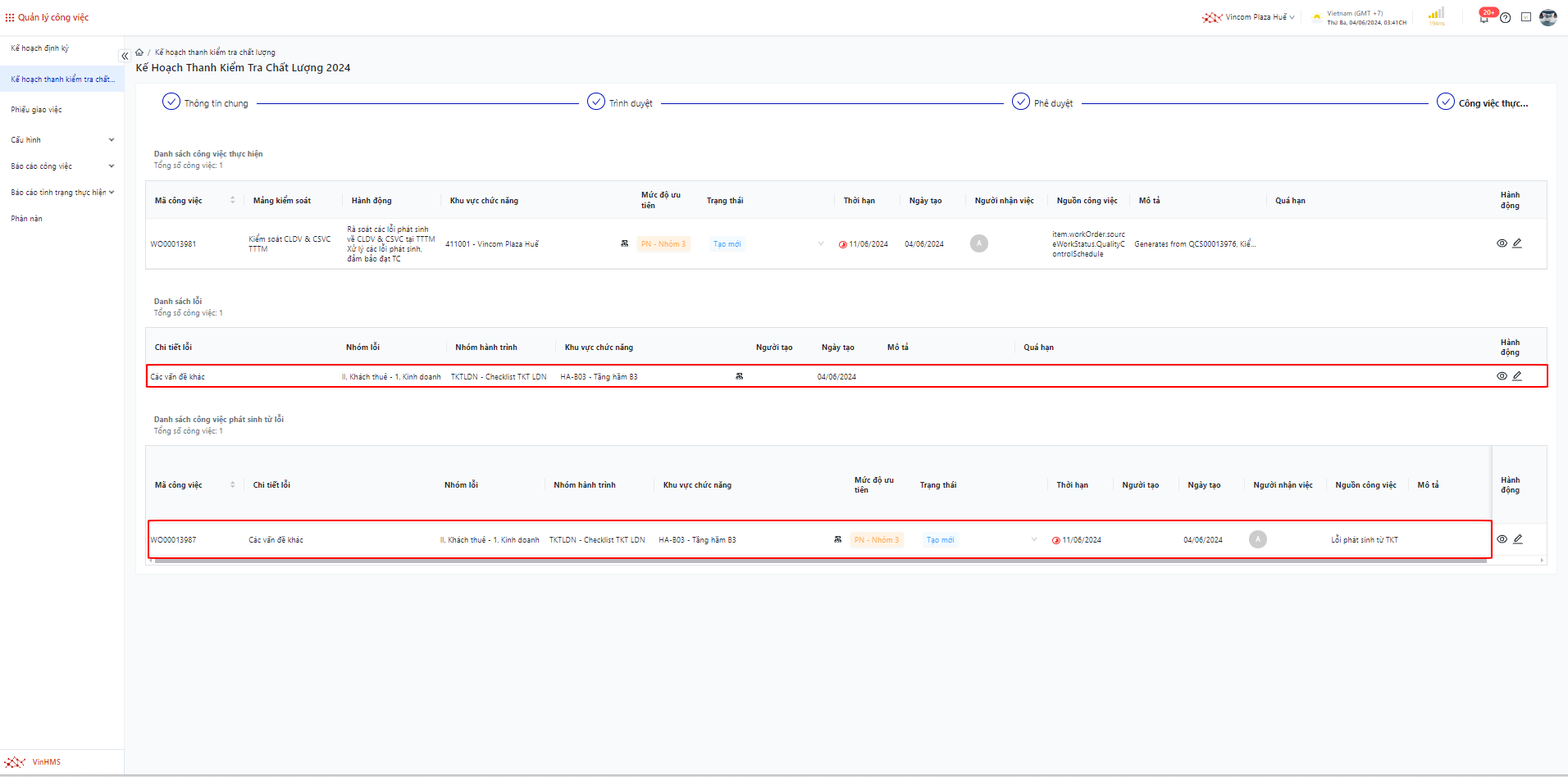Click the help question mark icon
Viewport: 1568px width, 777px height.
point(1505,18)
